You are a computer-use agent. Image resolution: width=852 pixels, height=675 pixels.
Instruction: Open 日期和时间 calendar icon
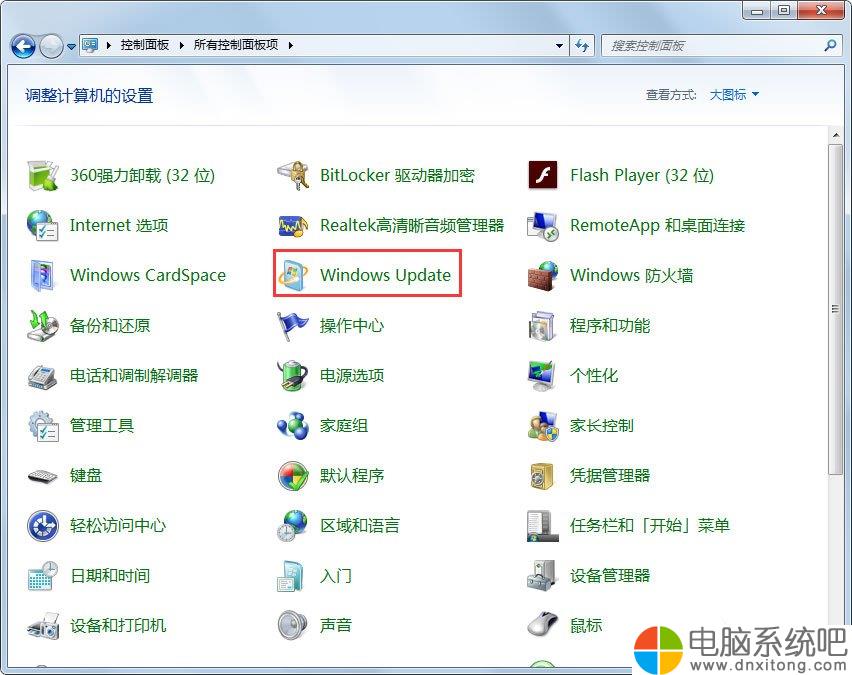(x=42, y=576)
